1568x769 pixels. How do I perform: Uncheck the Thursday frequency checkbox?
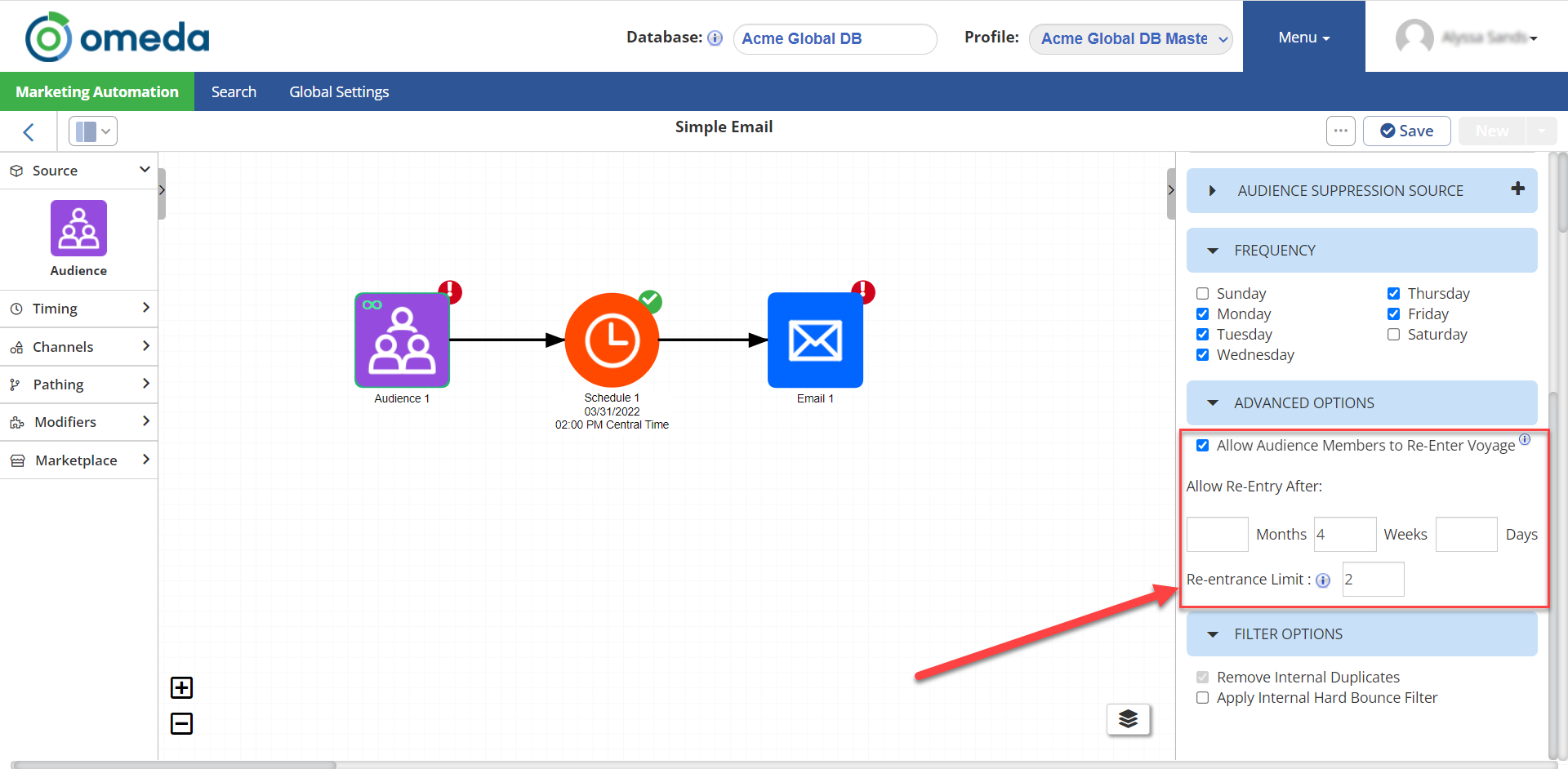1393,294
